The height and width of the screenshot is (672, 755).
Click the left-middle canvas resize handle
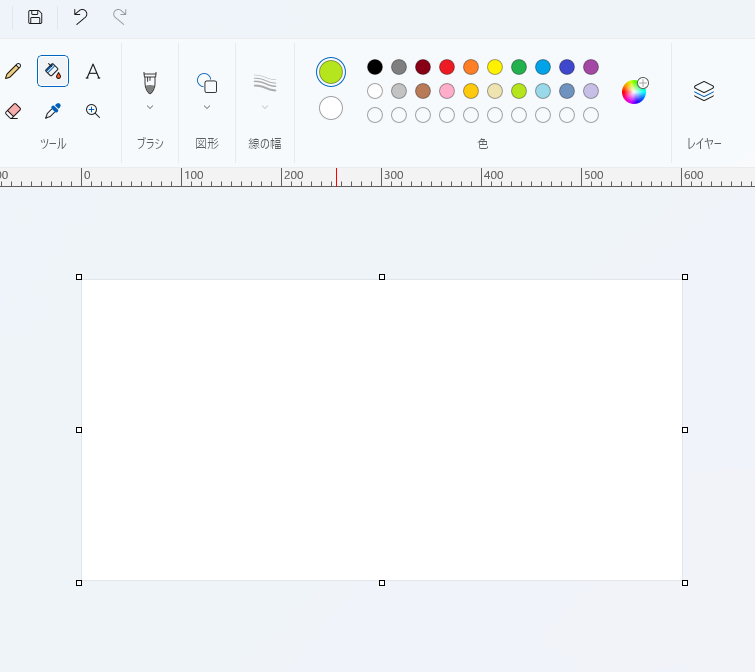(x=79, y=430)
